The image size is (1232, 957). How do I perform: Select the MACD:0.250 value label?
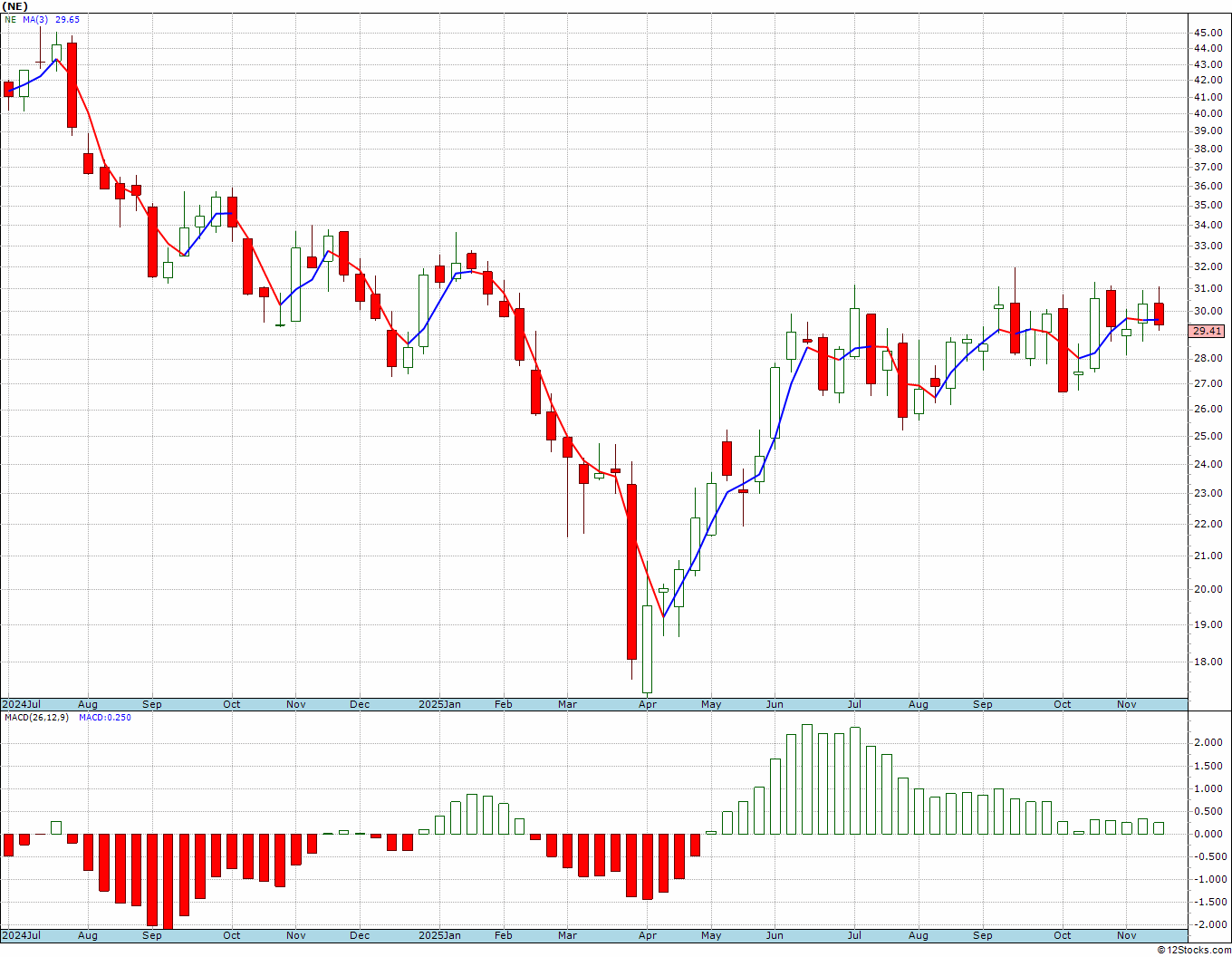[x=105, y=718]
